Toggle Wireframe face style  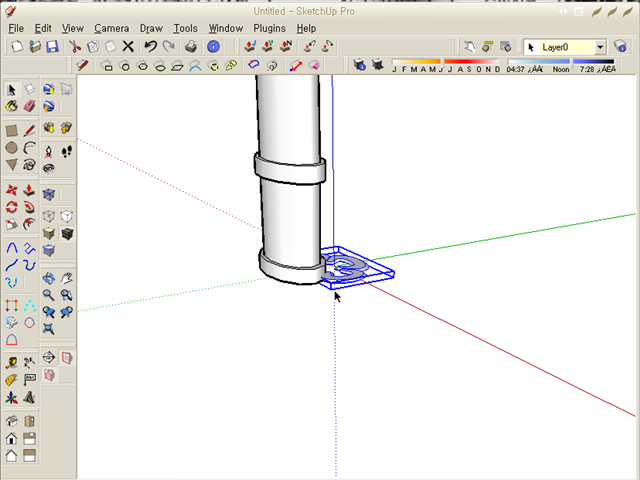[49, 216]
